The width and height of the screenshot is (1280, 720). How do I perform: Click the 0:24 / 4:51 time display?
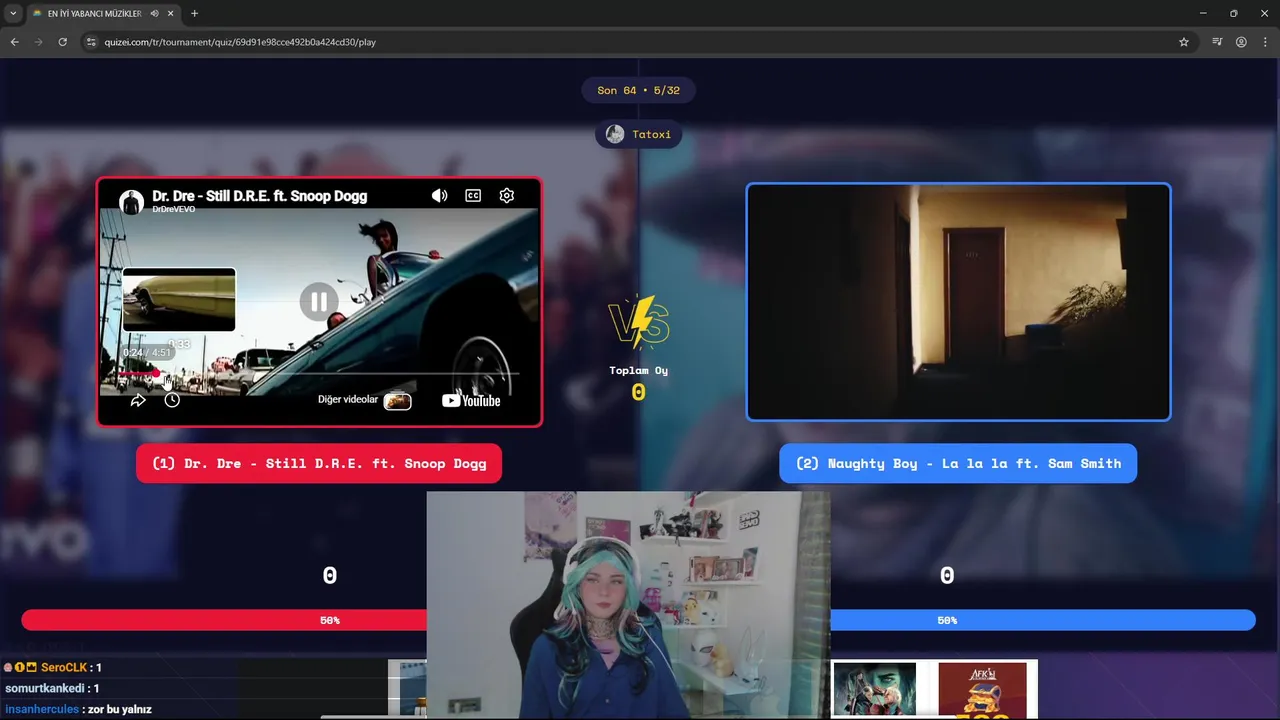[x=147, y=353]
